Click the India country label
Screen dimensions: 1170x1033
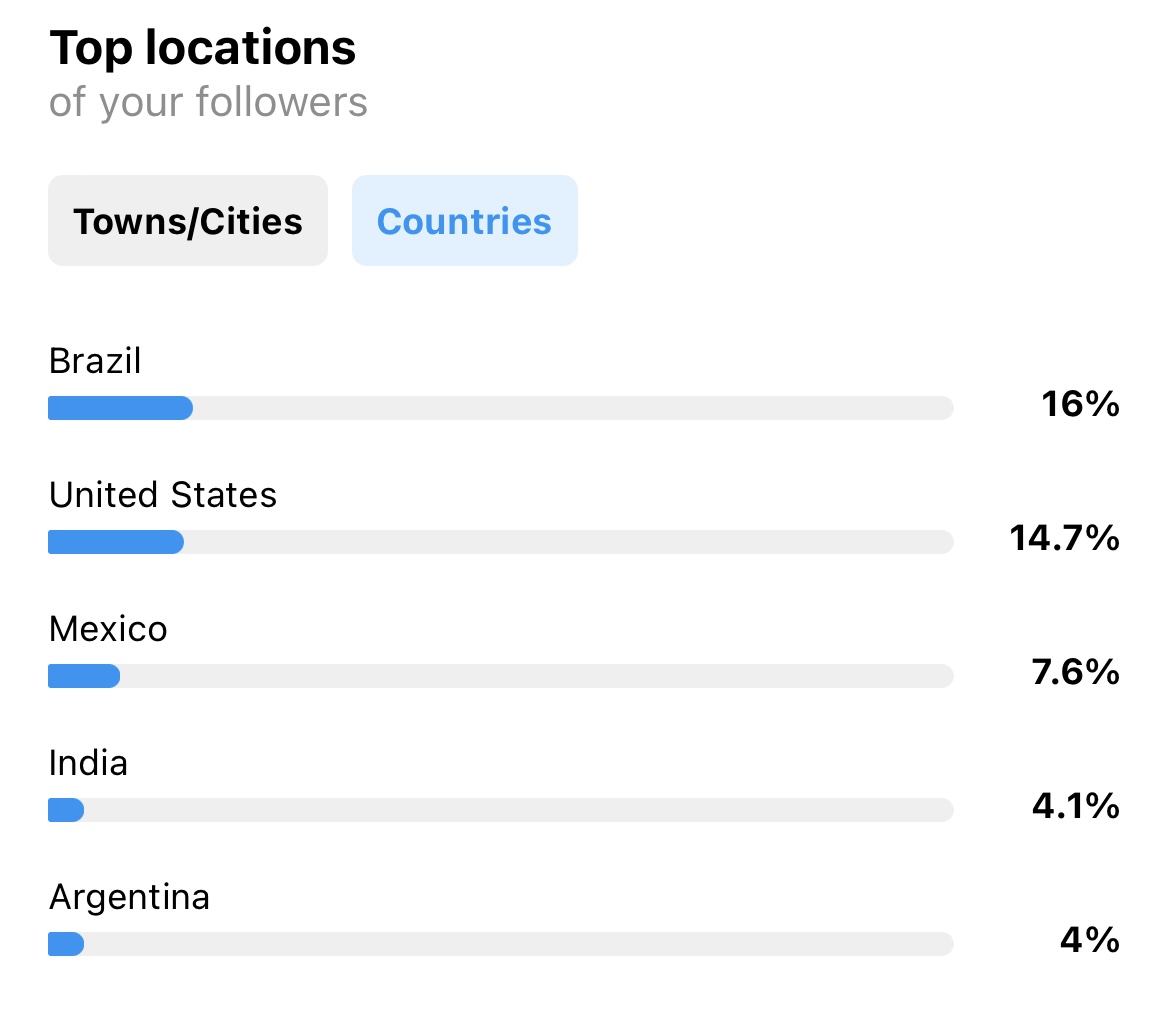click(x=88, y=763)
